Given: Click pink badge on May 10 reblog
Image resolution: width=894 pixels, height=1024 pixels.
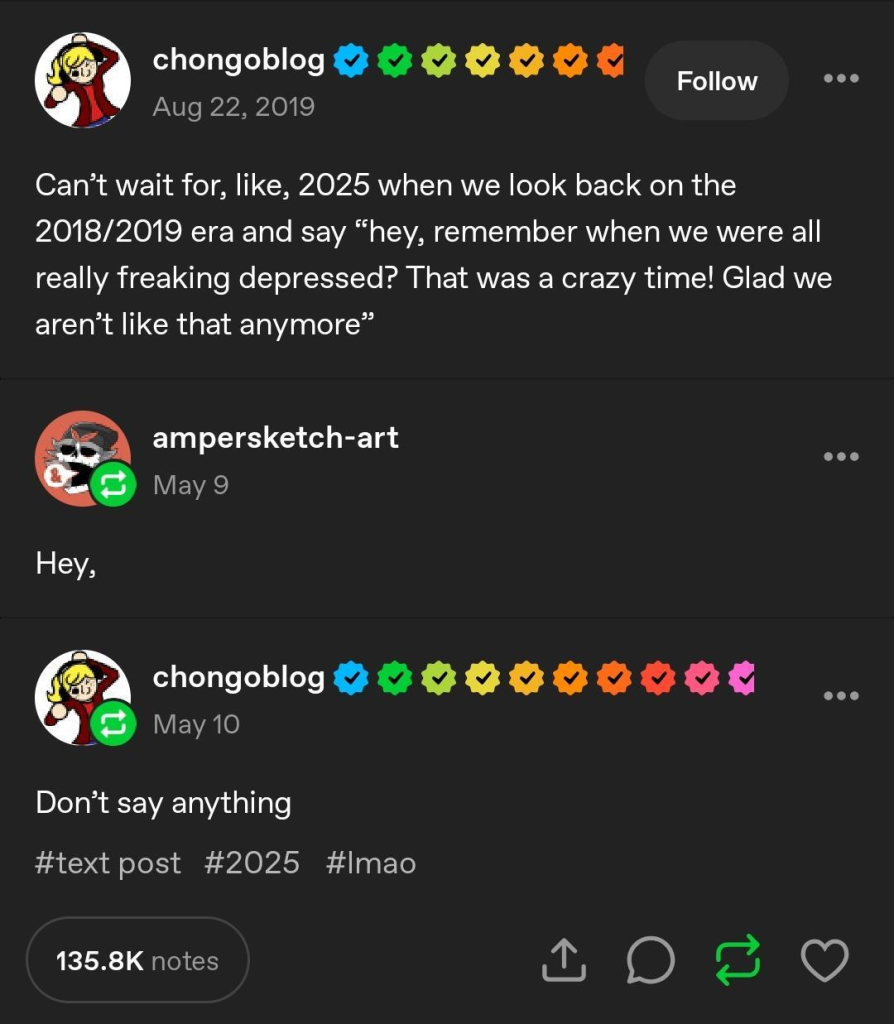Looking at the screenshot, I should click(x=704, y=679).
